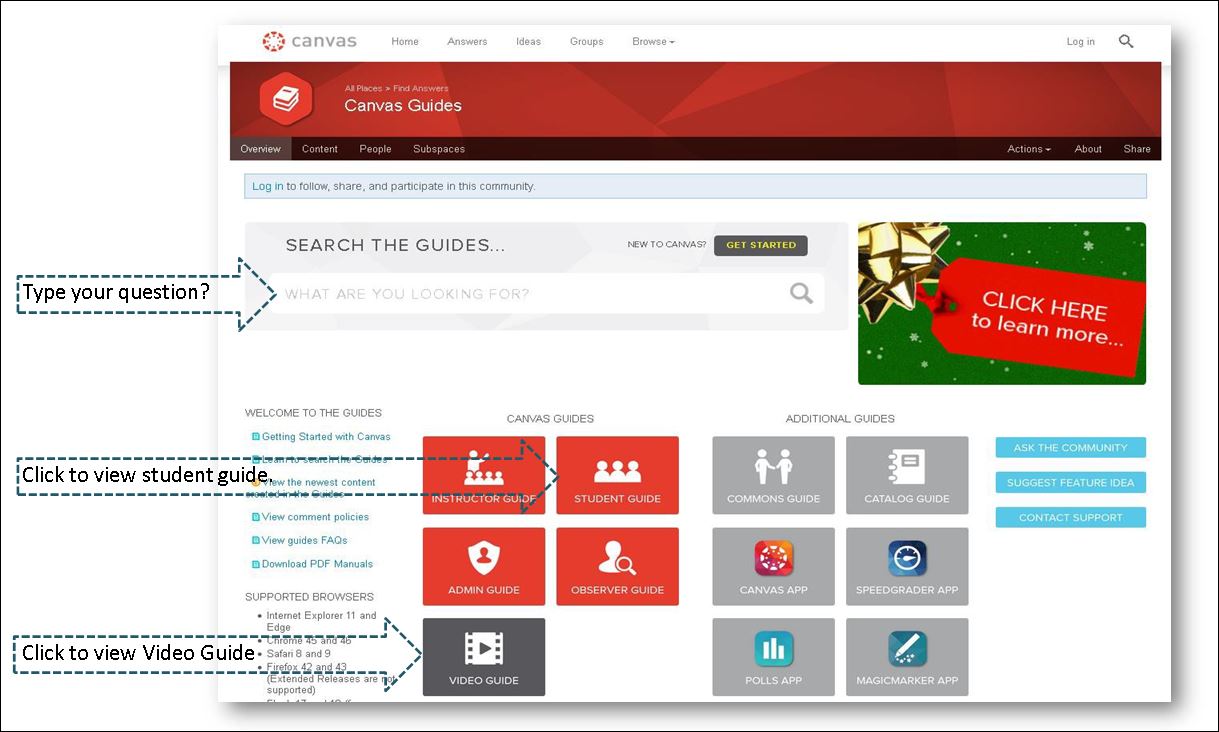Open the Canvas App tile
Screen dimensions: 1219x732
773,566
